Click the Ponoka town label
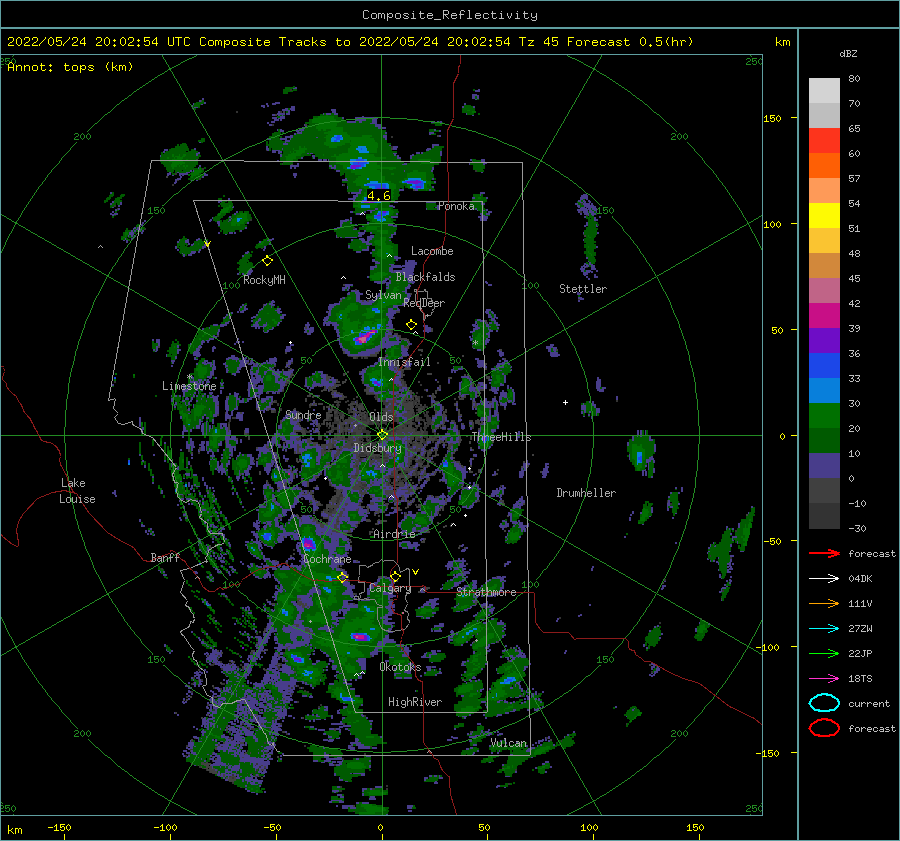900x841 pixels. (456, 206)
